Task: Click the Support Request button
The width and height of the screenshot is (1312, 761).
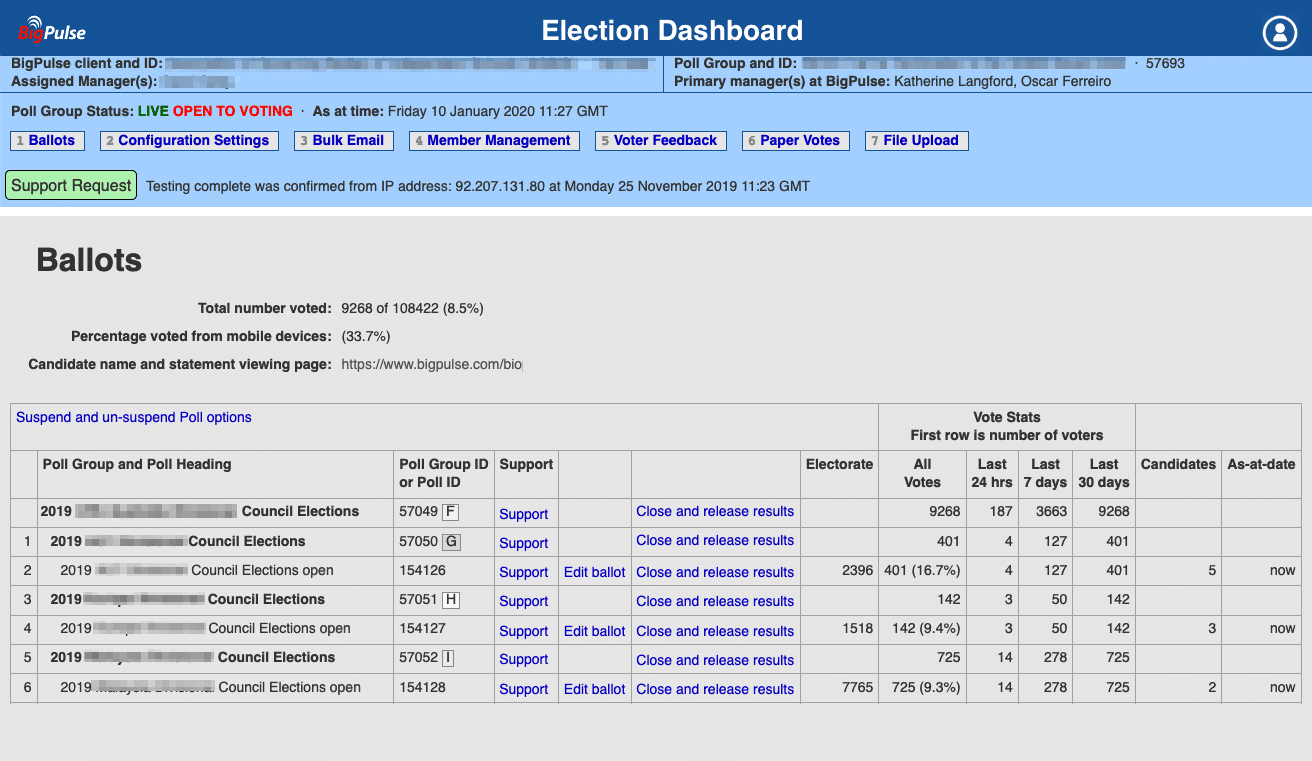Action: pyautogui.click(x=70, y=184)
